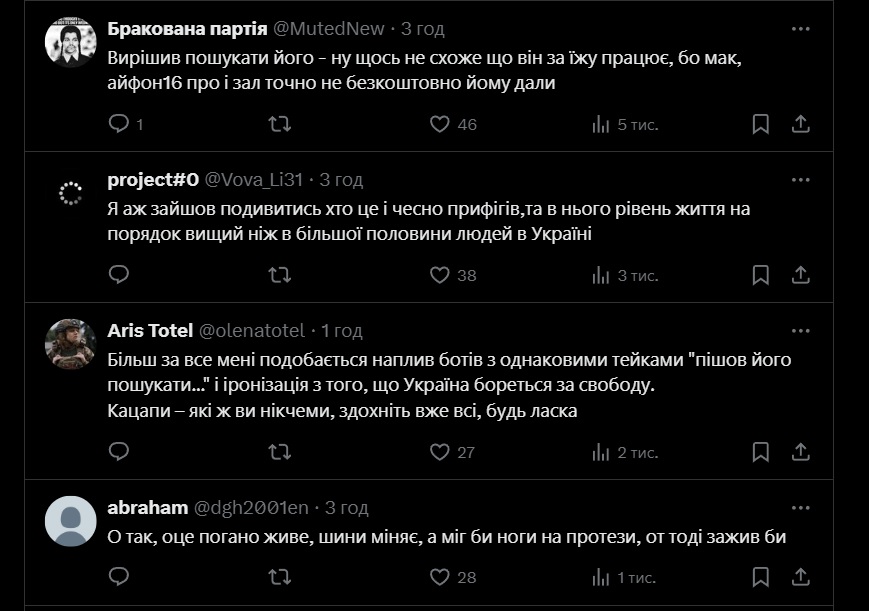Open Aris Totel's profile picture
Image resolution: width=869 pixels, height=611 pixels.
(71, 345)
